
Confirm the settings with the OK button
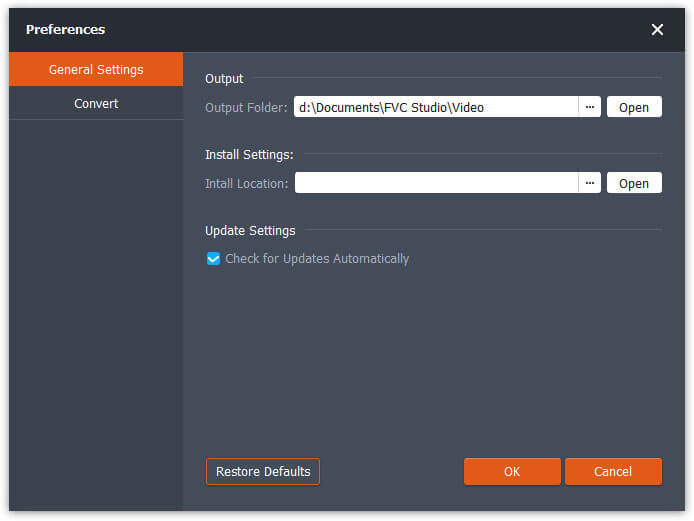512,472
